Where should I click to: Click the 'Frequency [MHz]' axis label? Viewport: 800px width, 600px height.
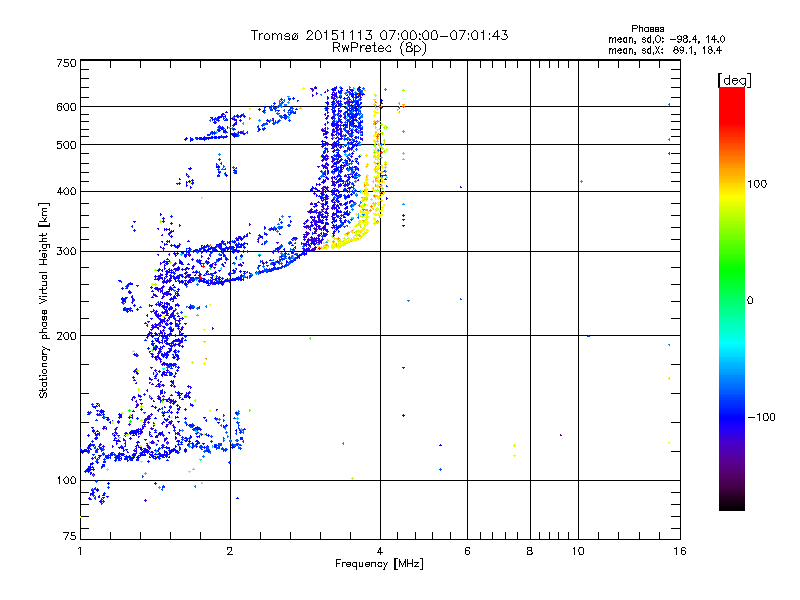(x=379, y=564)
